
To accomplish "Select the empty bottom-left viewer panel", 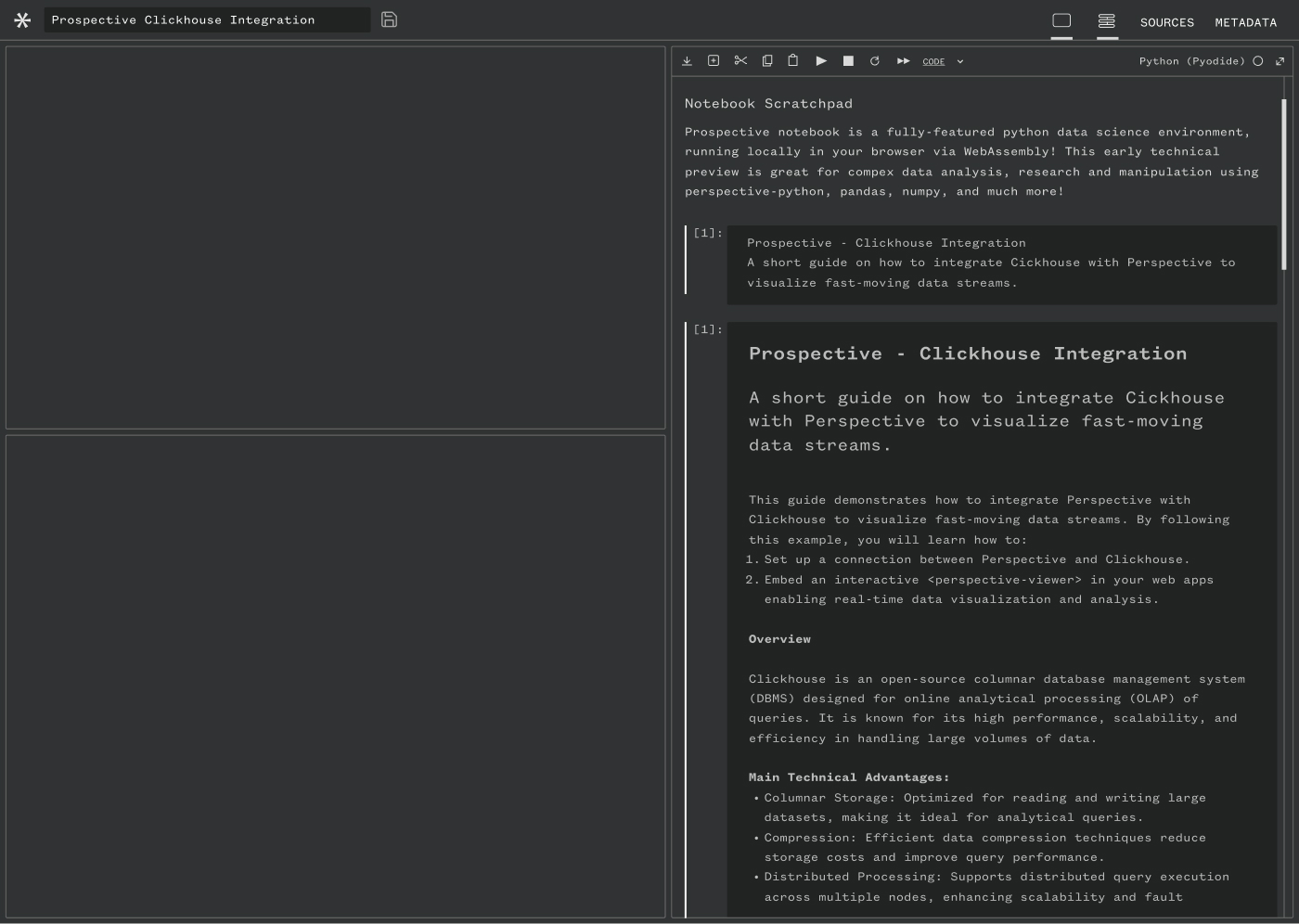I will [x=336, y=676].
